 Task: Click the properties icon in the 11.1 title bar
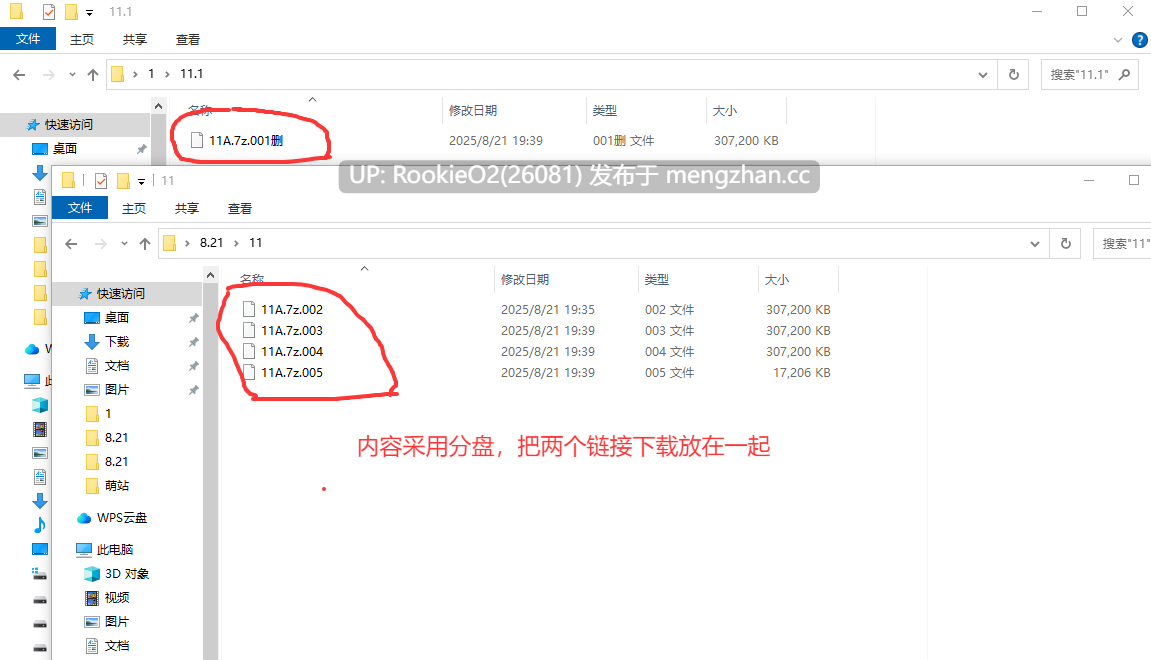[x=48, y=12]
